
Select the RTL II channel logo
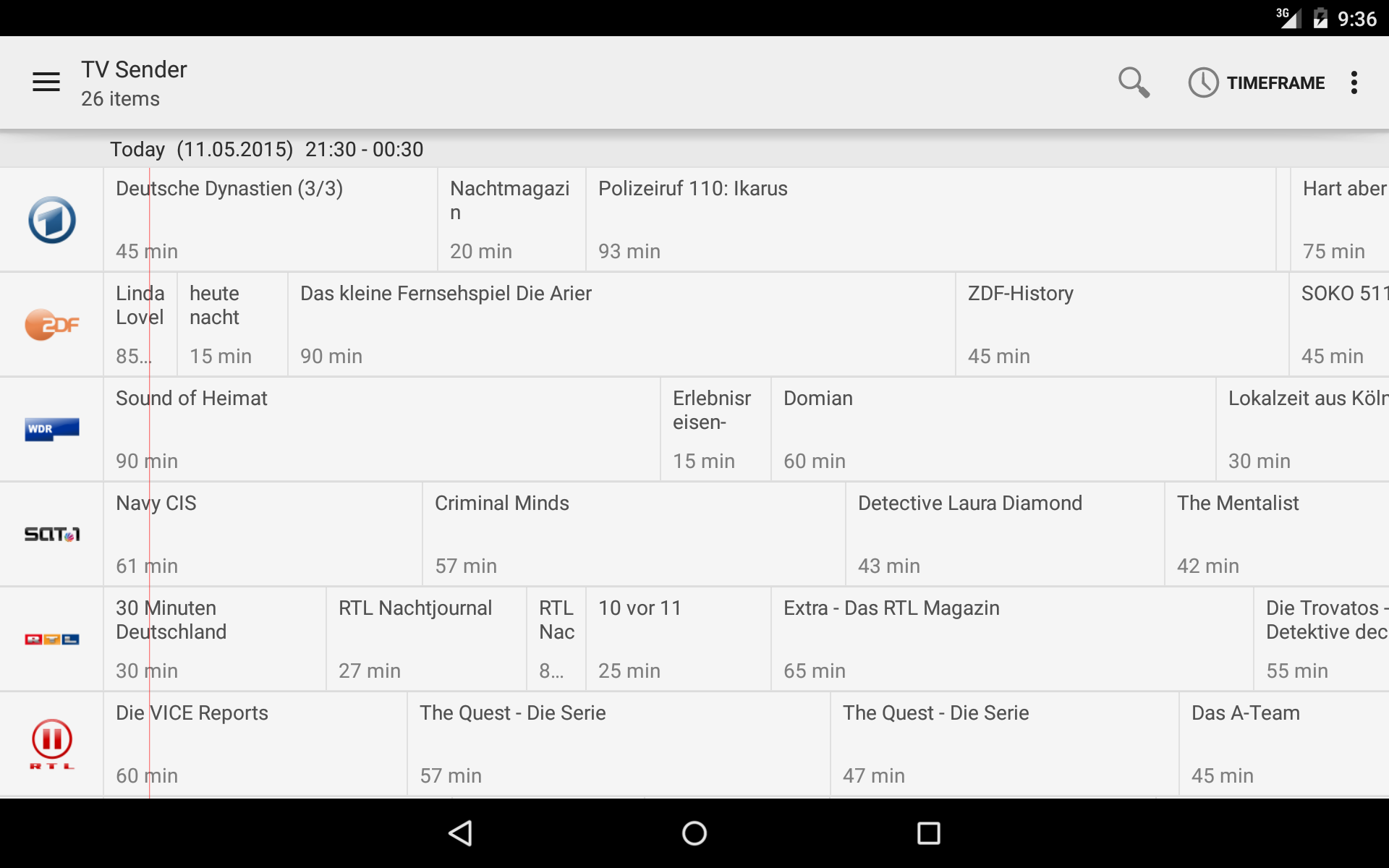click(52, 744)
